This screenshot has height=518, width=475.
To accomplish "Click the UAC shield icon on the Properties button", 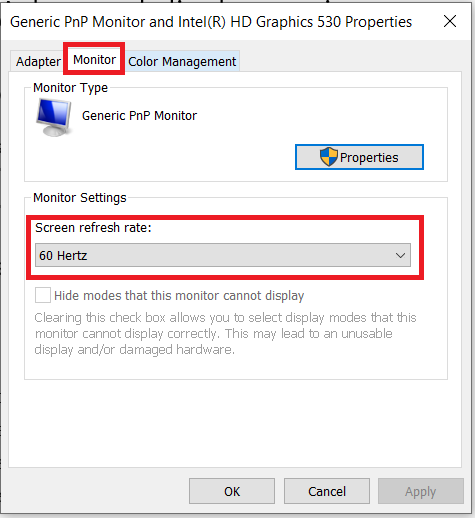I will point(329,157).
